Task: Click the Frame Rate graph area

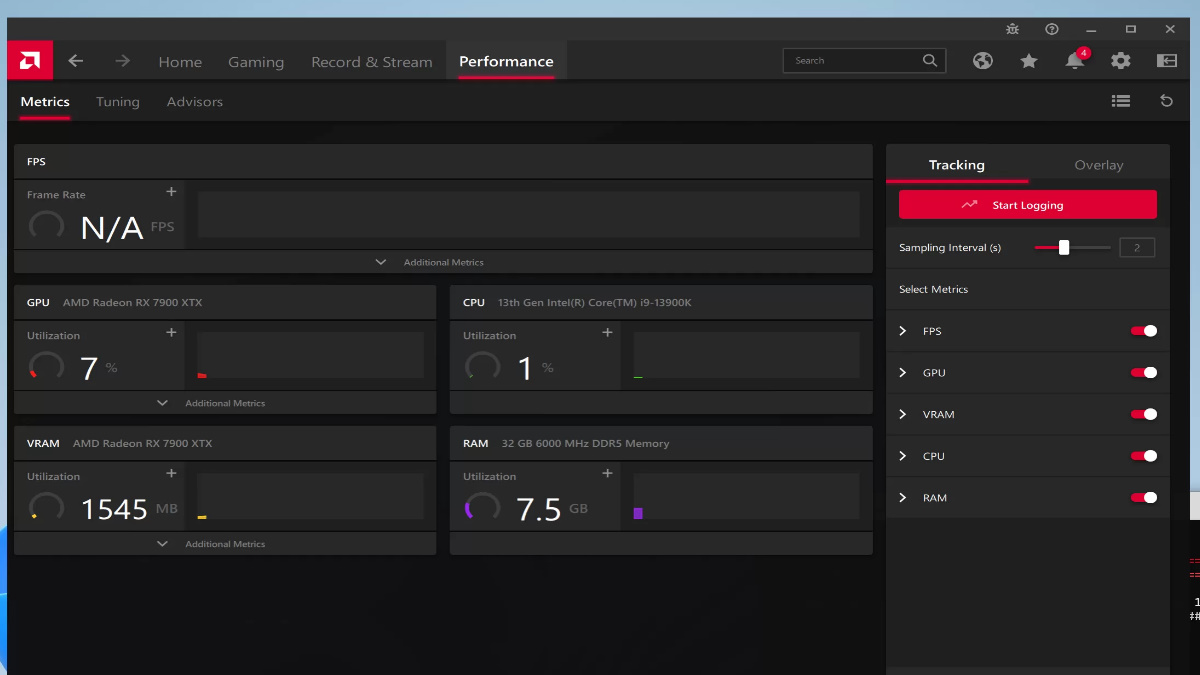Action: [x=529, y=214]
